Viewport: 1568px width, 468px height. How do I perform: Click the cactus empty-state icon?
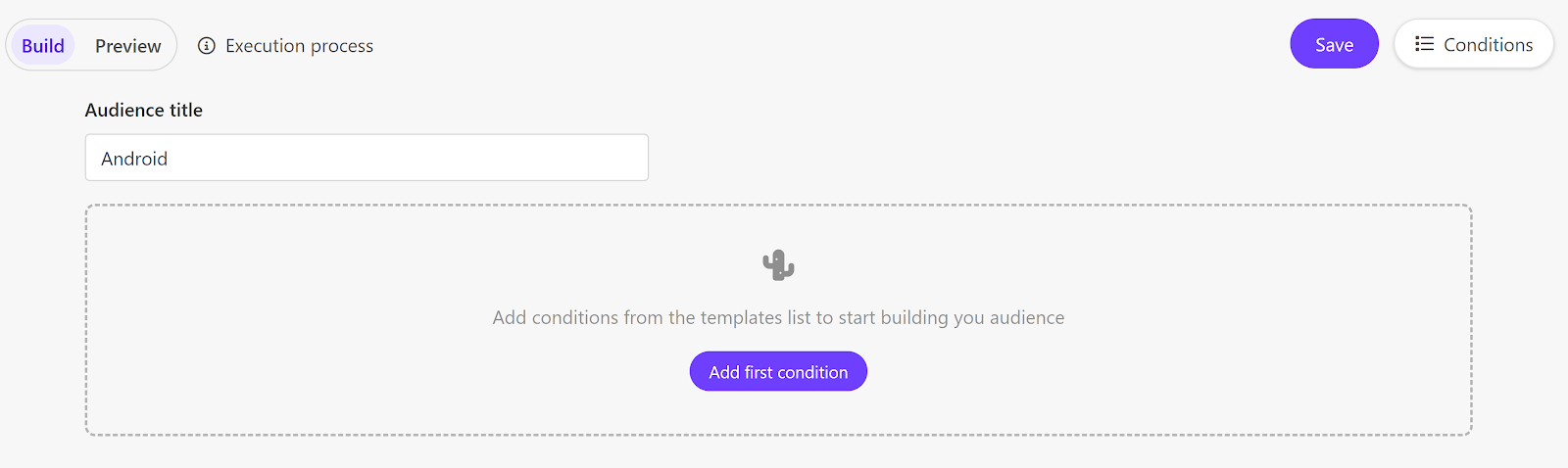pos(778,264)
